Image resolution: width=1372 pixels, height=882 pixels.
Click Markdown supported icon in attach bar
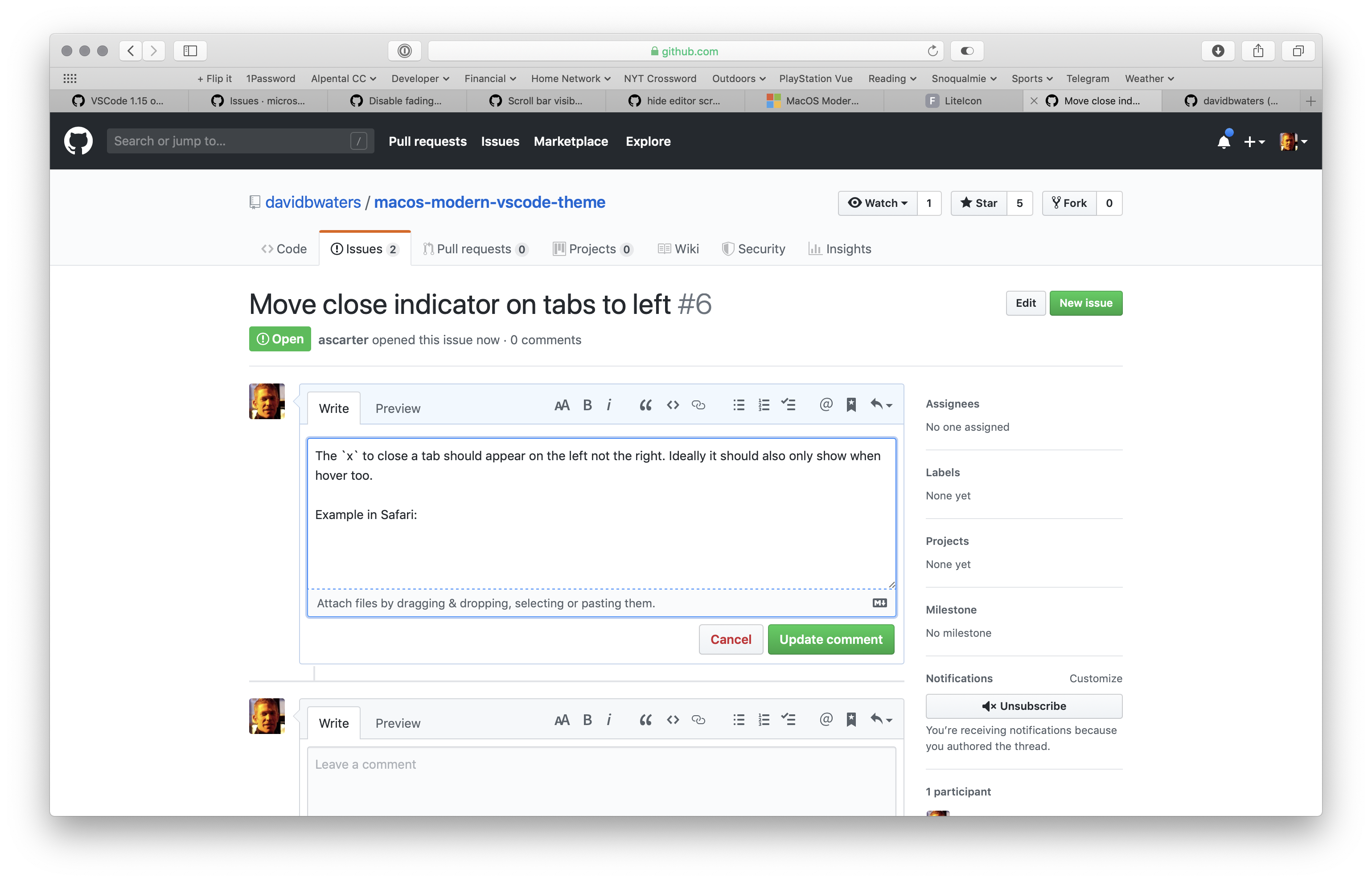click(880, 603)
